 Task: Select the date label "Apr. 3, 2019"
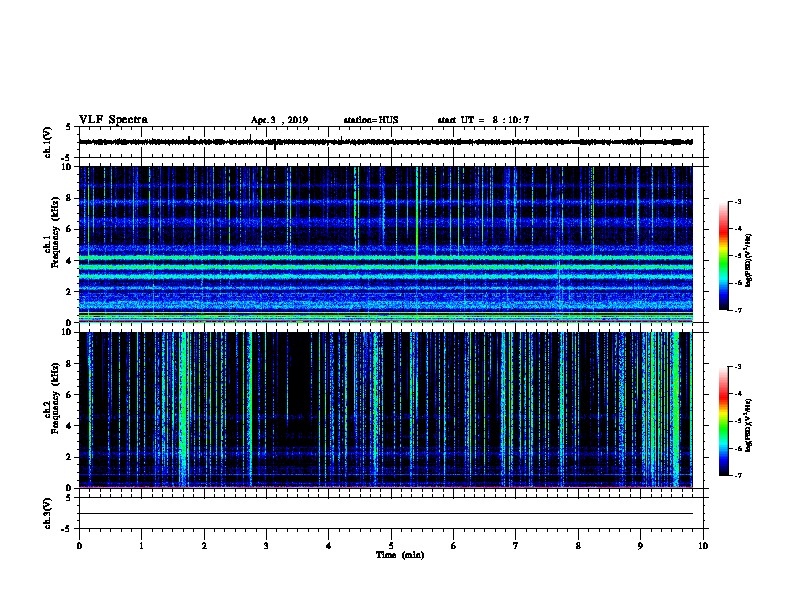[x=279, y=120]
